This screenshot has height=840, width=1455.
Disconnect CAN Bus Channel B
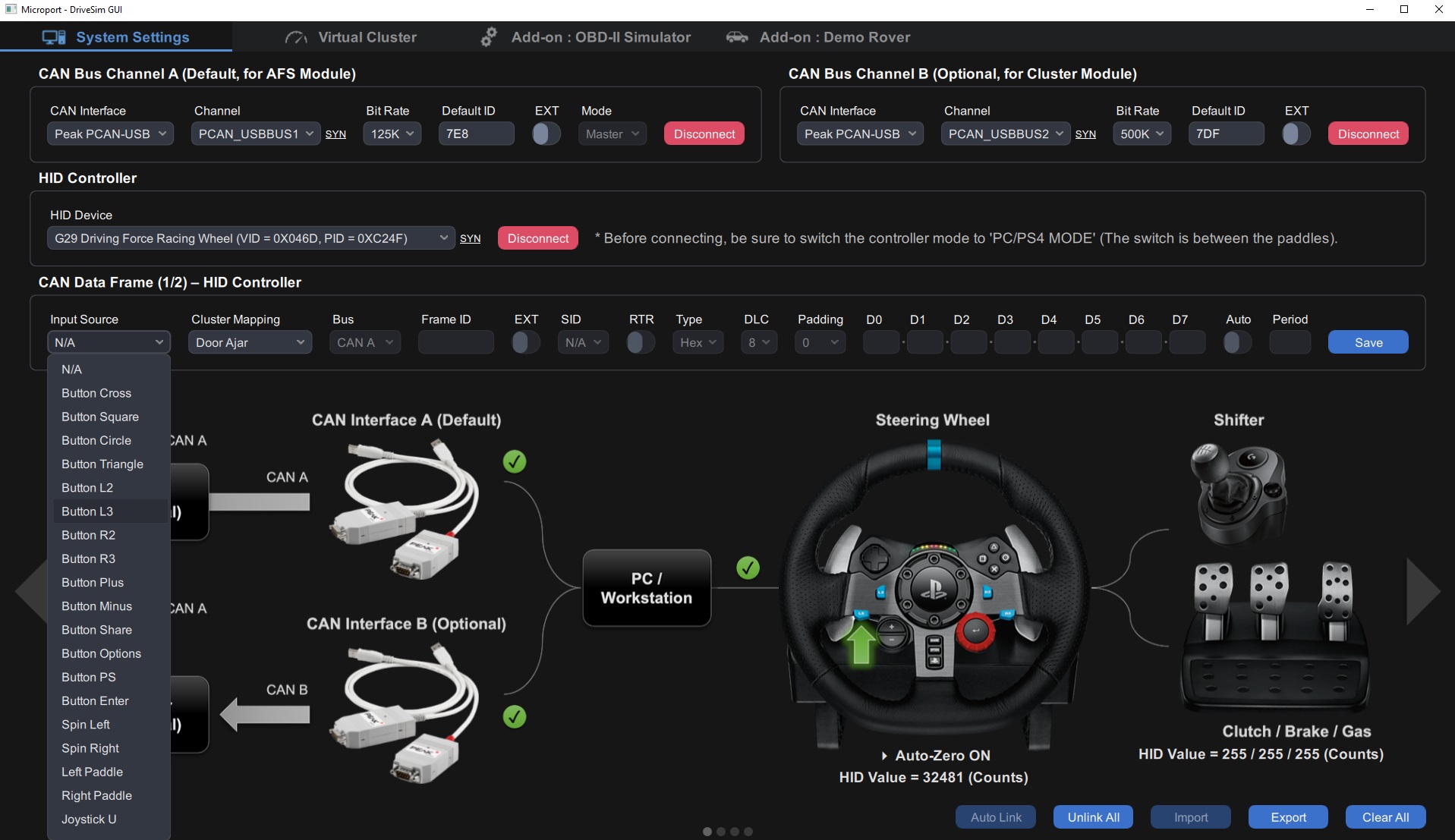1368,134
